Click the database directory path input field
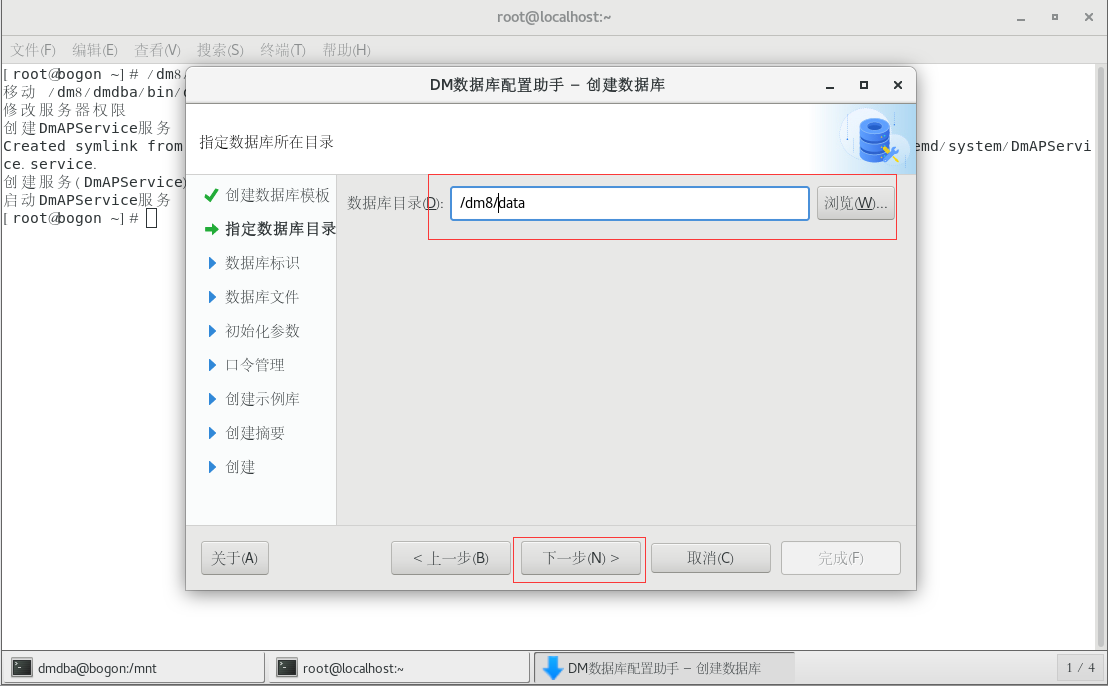 pos(630,204)
